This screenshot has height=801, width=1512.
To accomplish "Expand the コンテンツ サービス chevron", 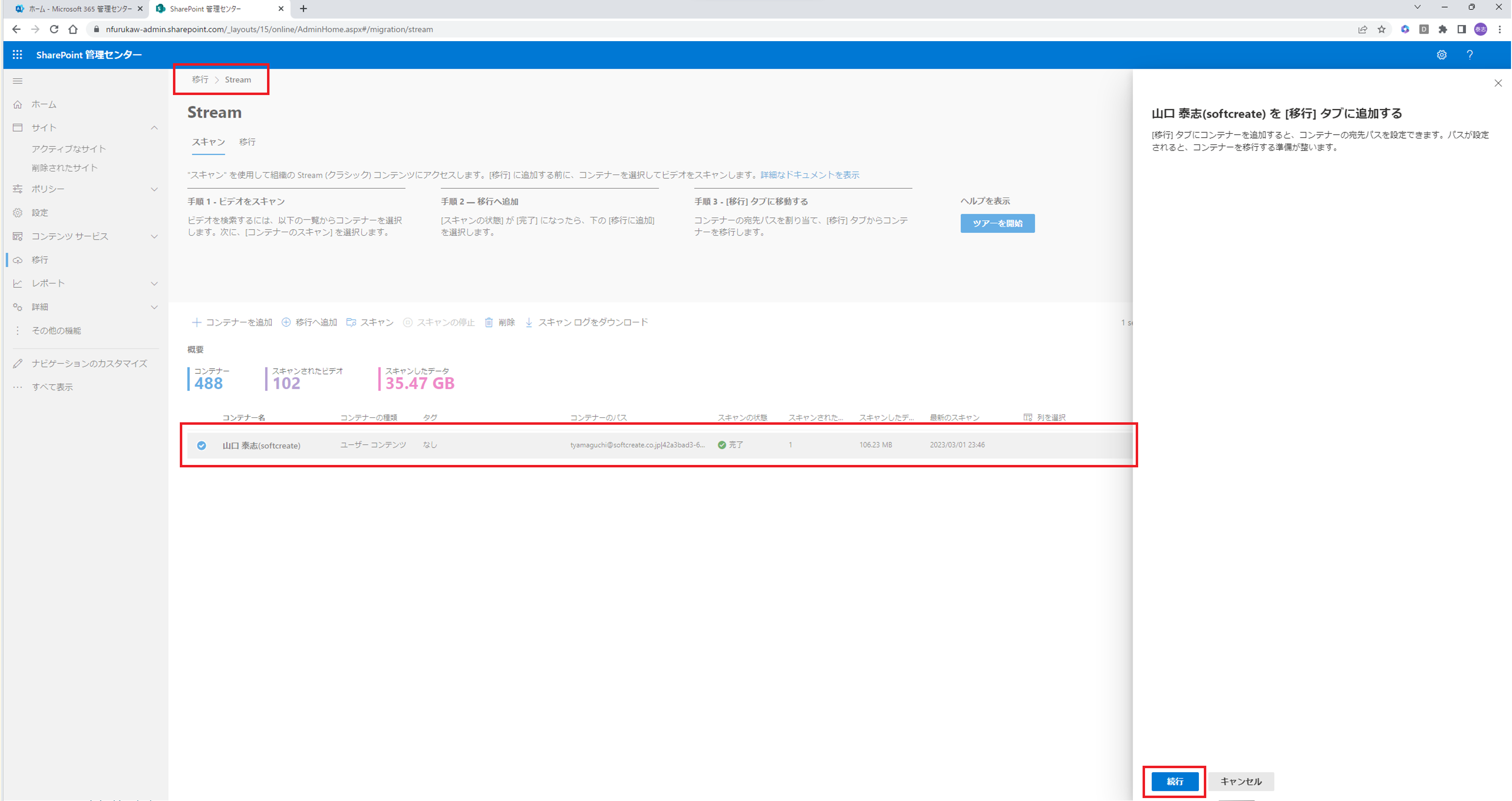I will tap(154, 236).
